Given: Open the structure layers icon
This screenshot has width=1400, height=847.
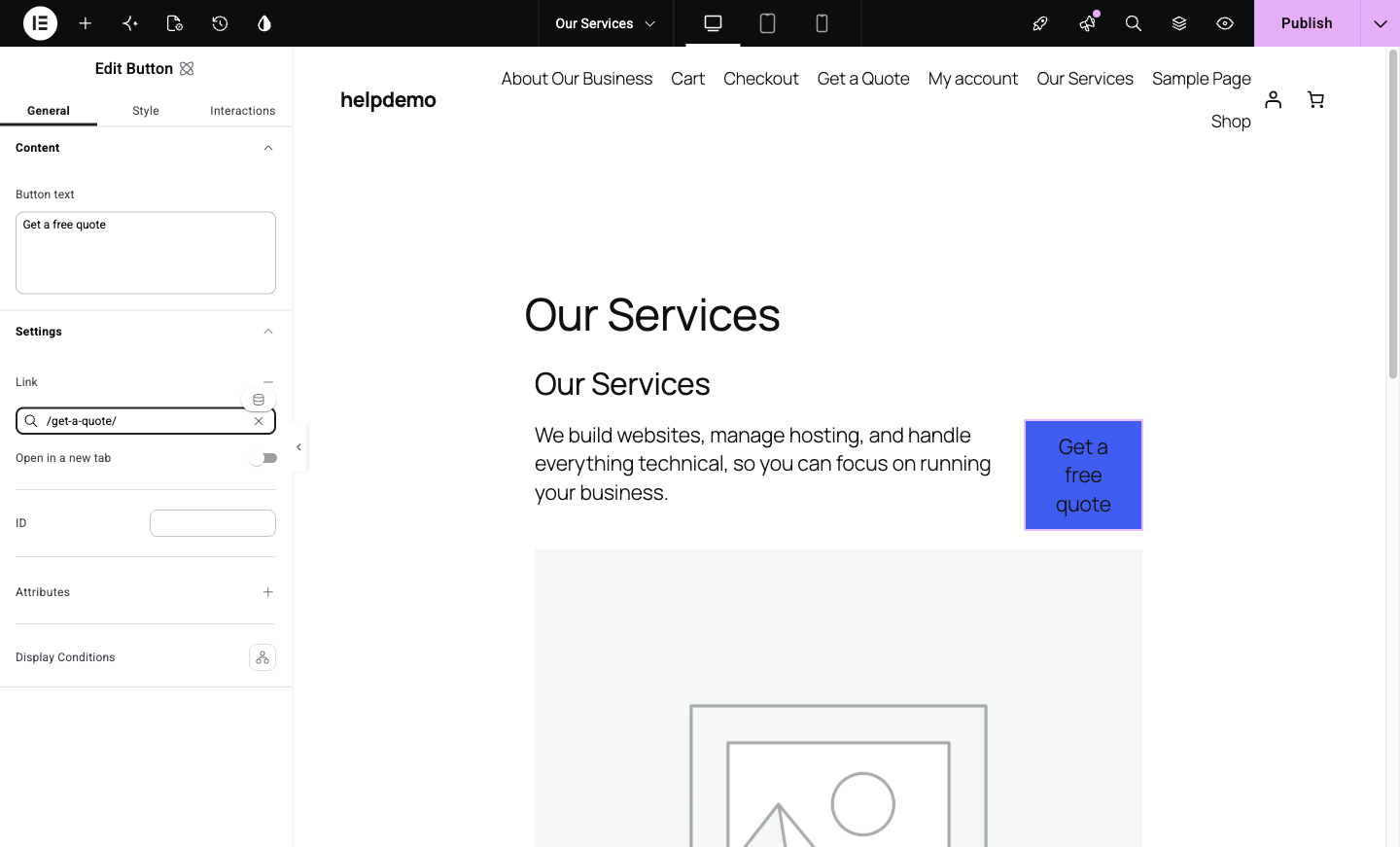Looking at the screenshot, I should (1179, 23).
